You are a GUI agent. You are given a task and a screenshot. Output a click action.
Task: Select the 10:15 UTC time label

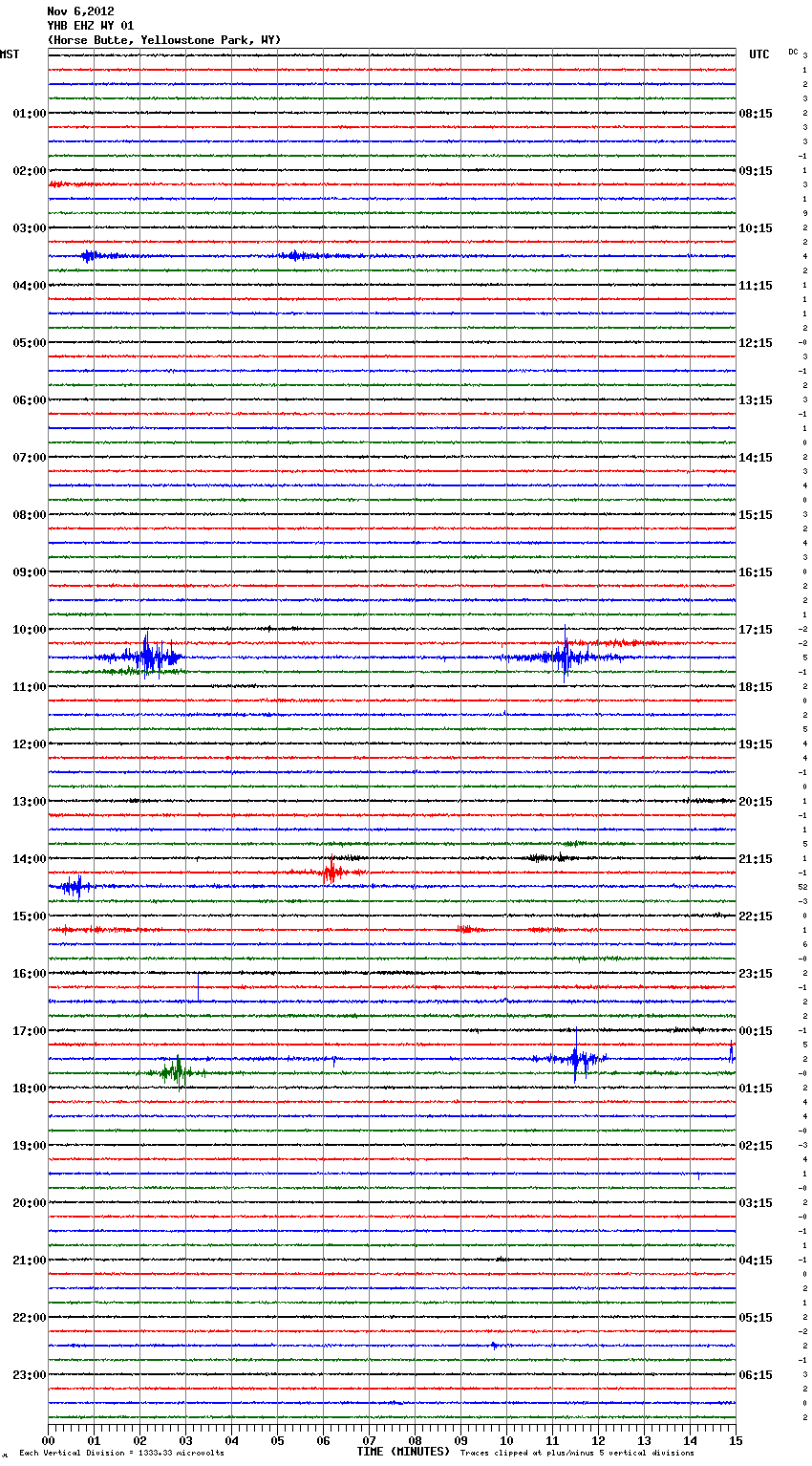pyautogui.click(x=756, y=228)
